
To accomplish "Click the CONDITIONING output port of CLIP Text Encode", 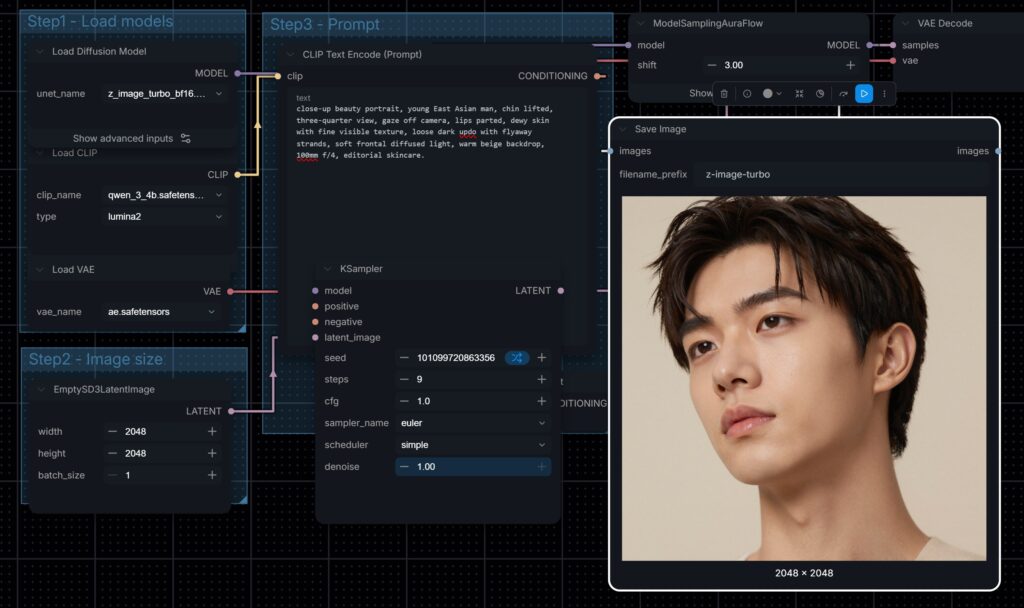I will point(597,76).
